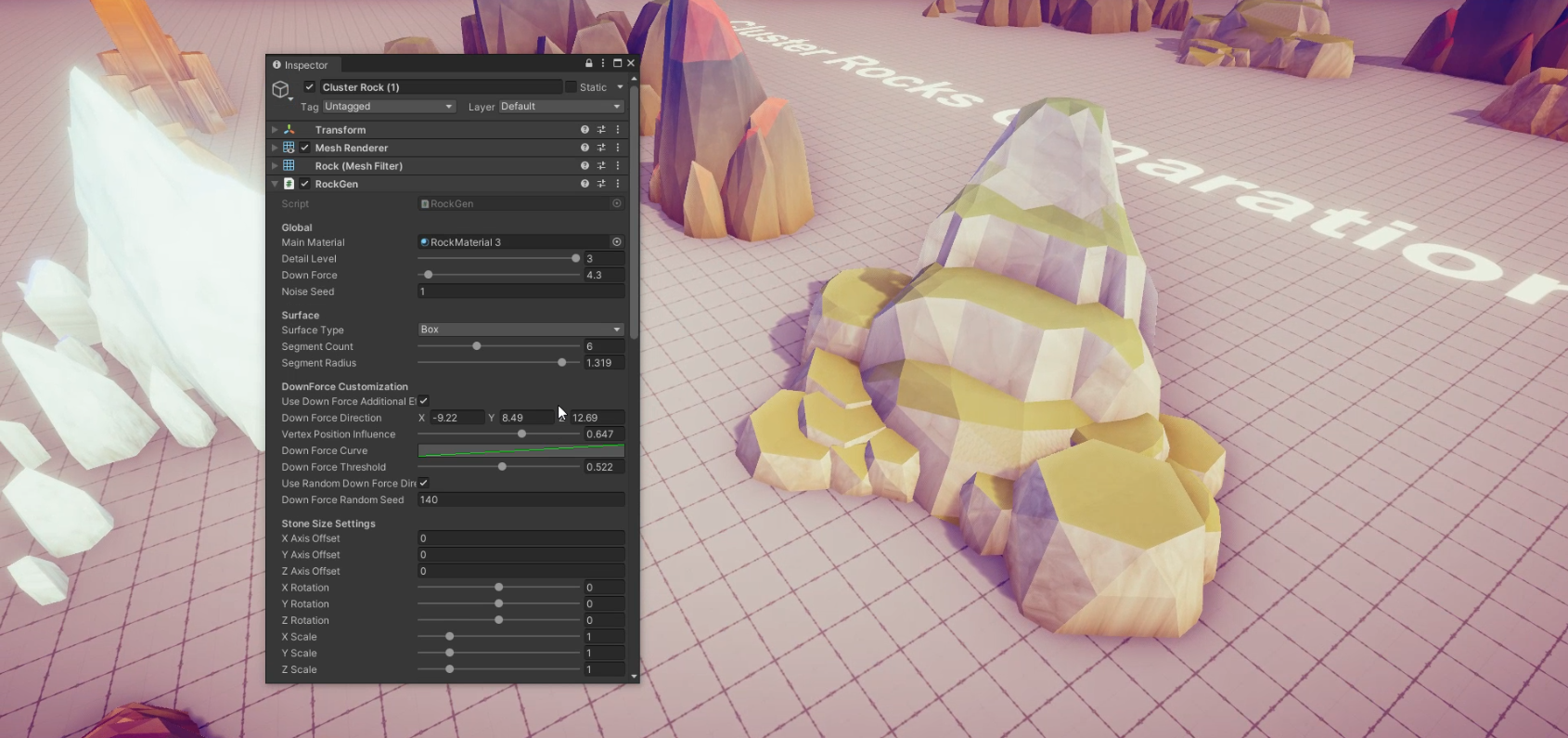Click the Mesh Filter component icon
The height and width of the screenshot is (738, 1568).
[289, 166]
